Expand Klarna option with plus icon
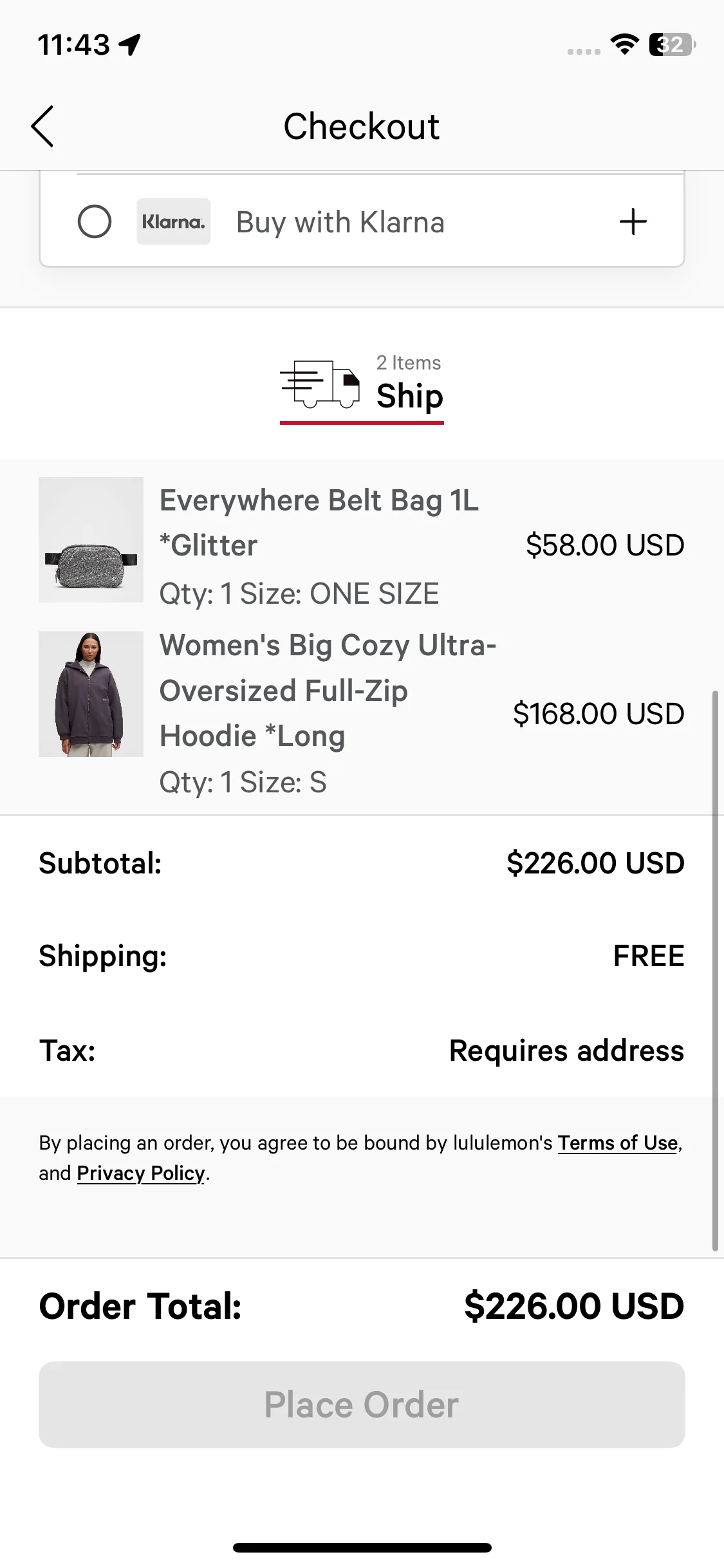The image size is (724, 1568). [633, 221]
